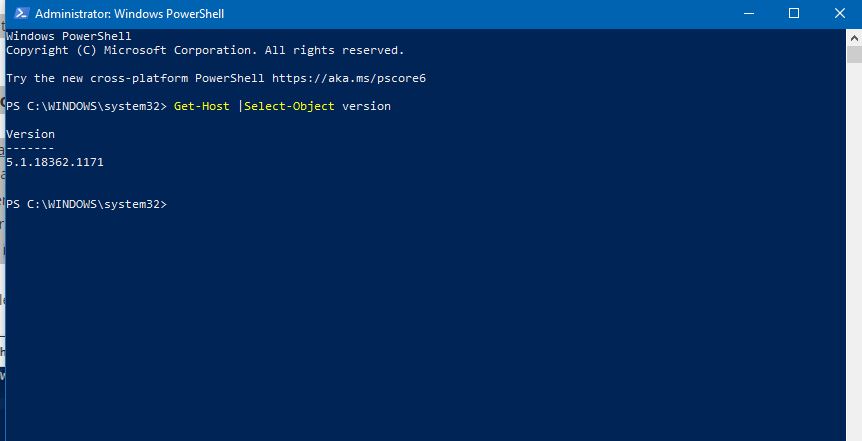This screenshot has height=441, width=862.
Task: Click the 'Copyright (C) Microsoft Corporation' line
Action: coord(205,50)
